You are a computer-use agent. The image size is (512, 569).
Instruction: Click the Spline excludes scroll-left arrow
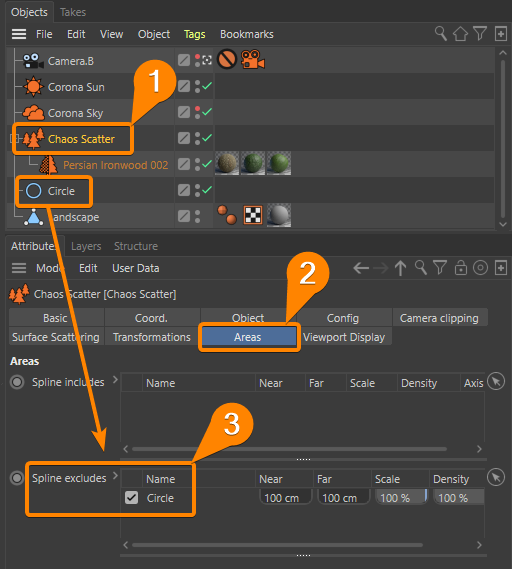point(126,545)
